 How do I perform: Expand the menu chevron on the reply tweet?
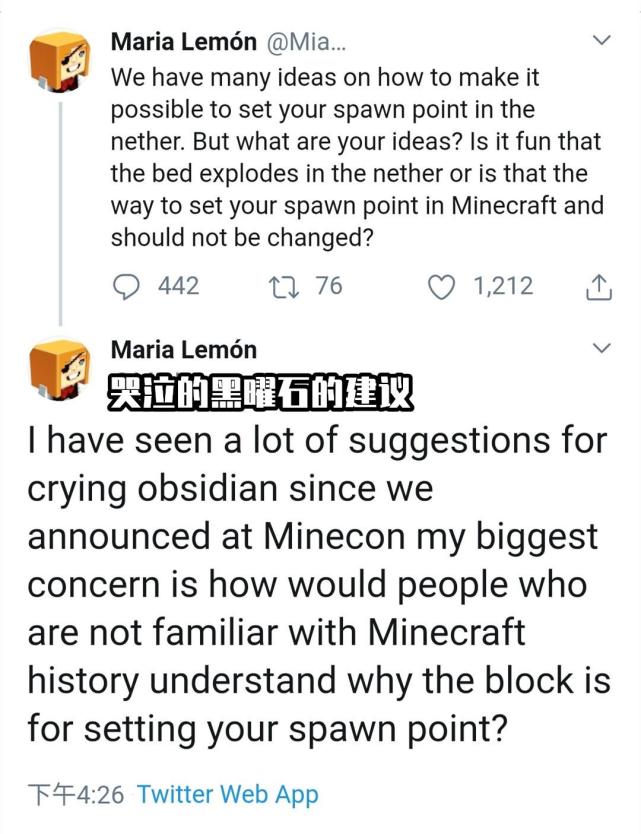(x=601, y=348)
